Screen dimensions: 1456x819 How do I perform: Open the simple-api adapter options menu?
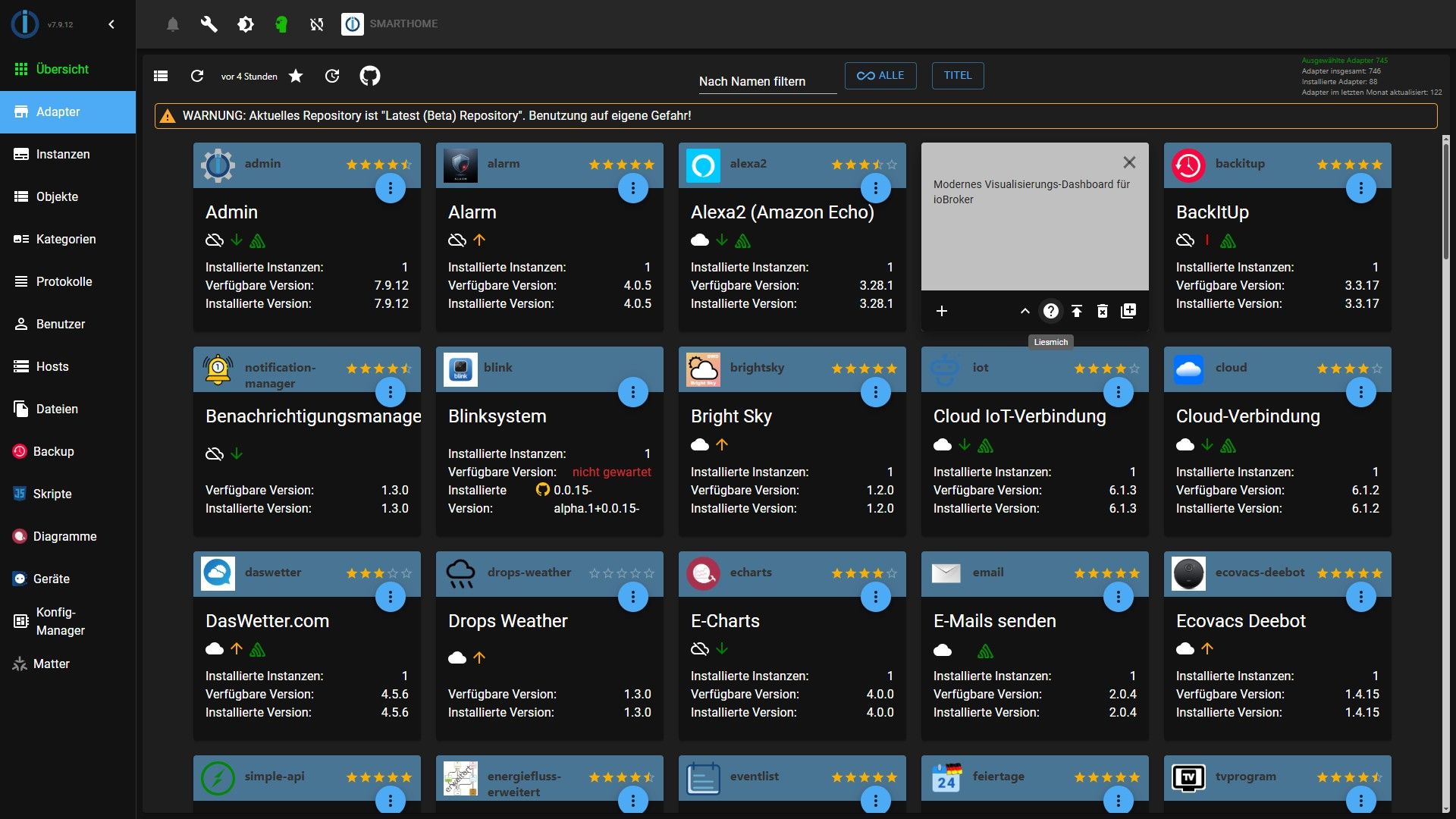tap(391, 801)
